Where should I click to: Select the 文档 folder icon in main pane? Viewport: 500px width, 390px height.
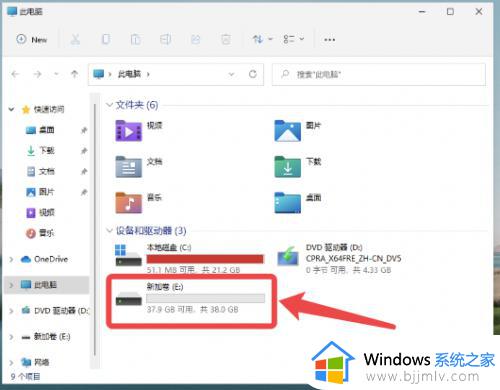129,167
